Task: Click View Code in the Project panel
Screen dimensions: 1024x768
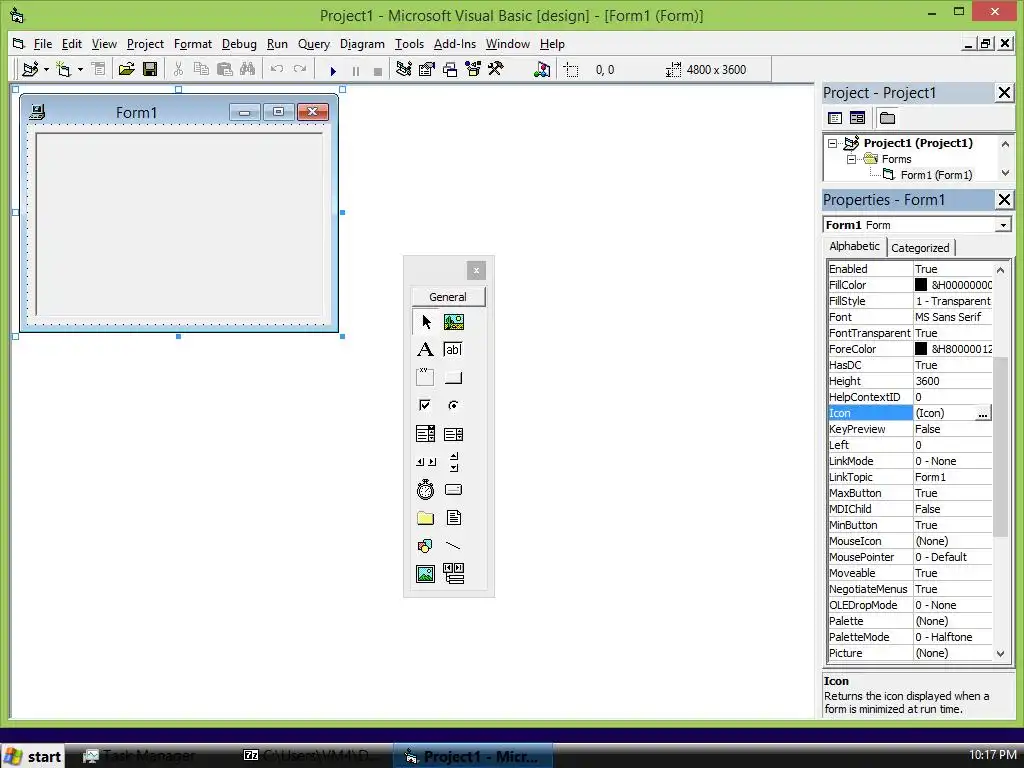Action: pyautogui.click(x=835, y=118)
